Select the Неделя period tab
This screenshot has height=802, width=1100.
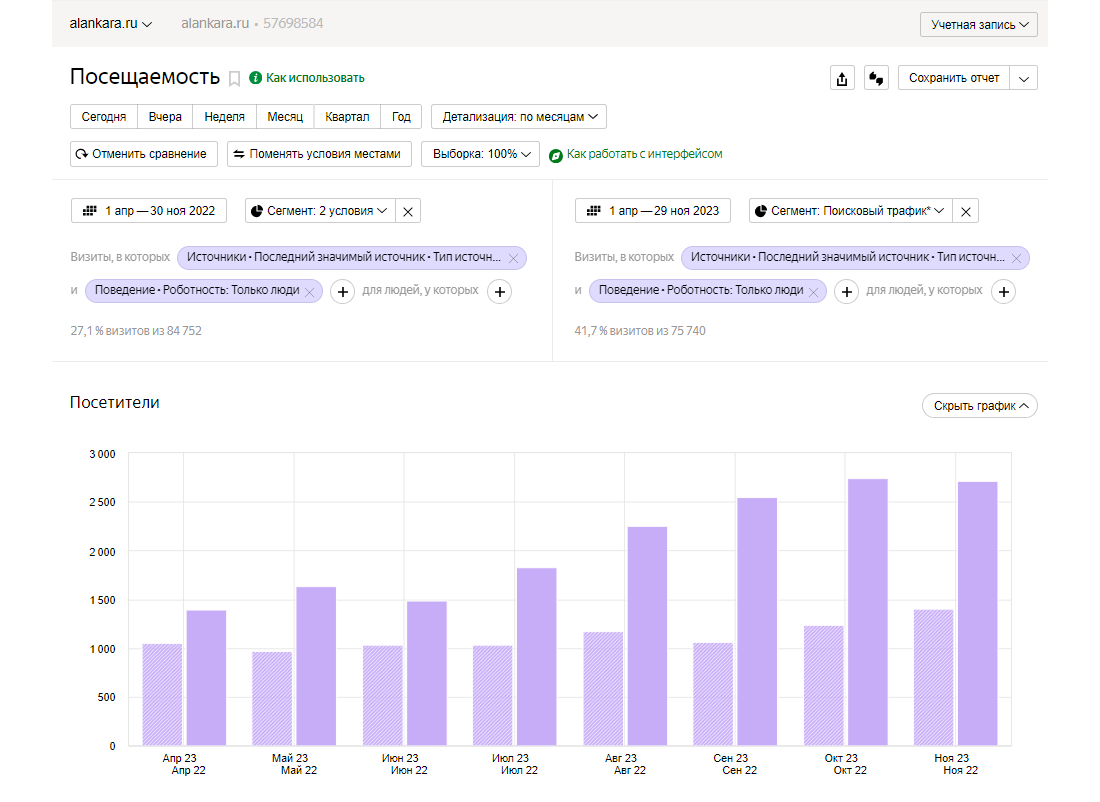[224, 116]
